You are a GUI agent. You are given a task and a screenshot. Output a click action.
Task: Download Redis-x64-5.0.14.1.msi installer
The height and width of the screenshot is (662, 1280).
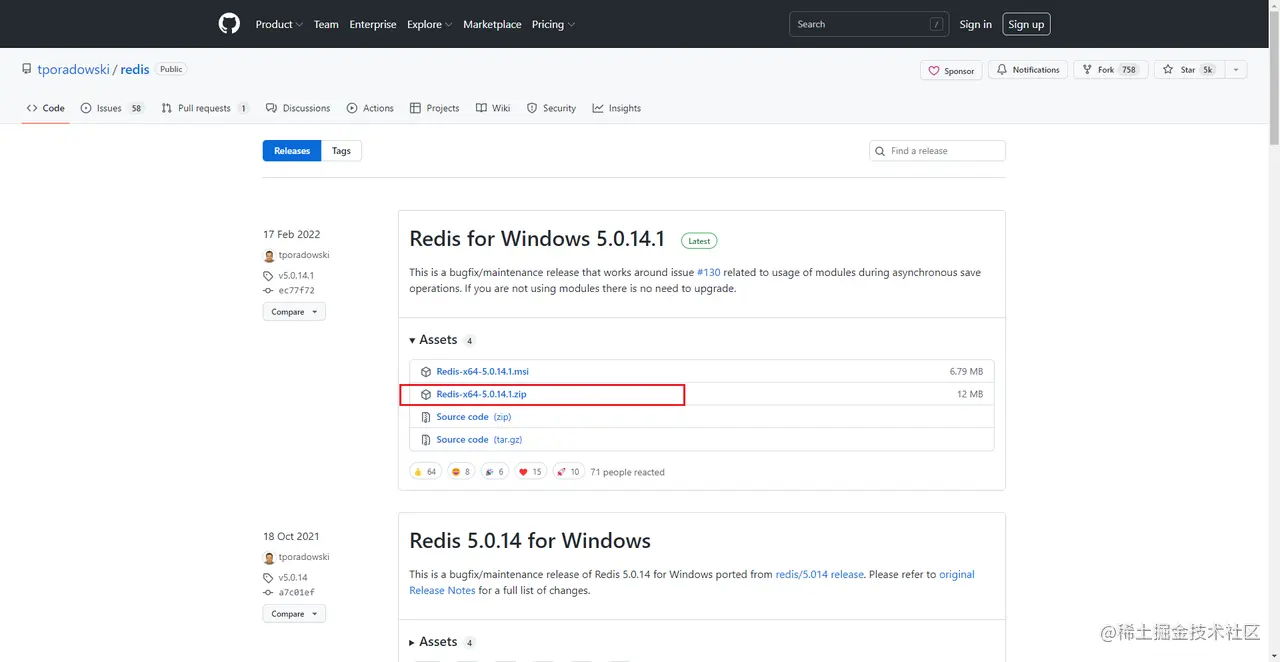[x=482, y=372]
